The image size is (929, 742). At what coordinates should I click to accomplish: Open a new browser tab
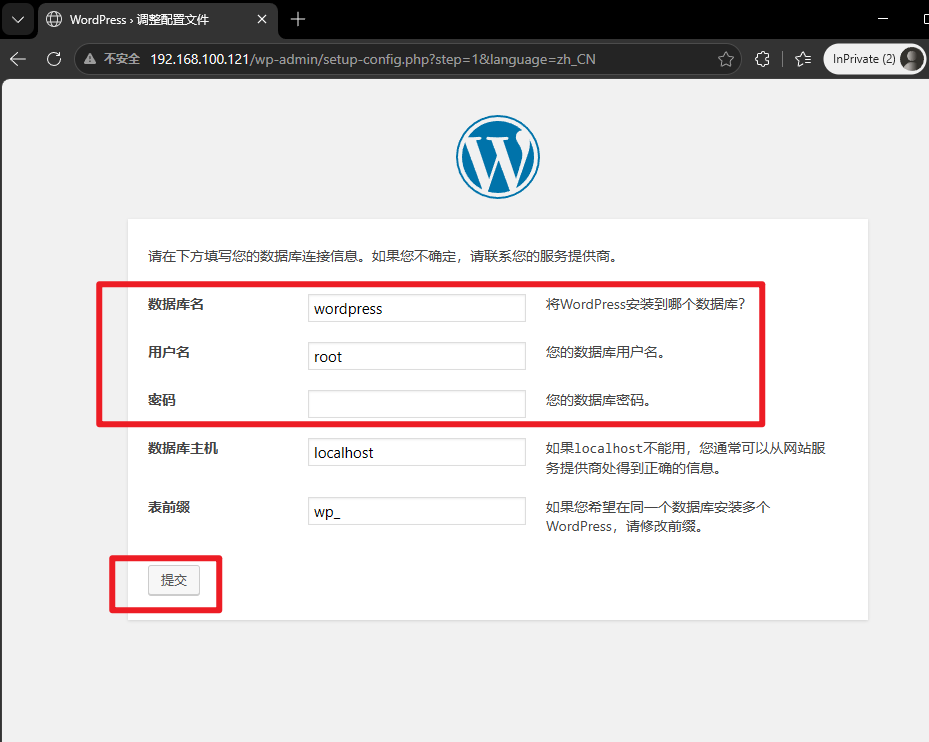pos(297,20)
